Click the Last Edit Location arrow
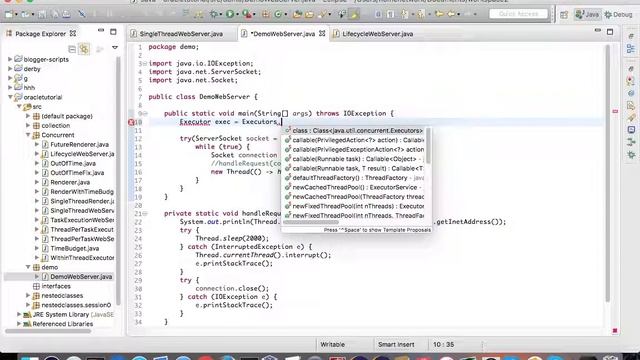The image size is (640, 360). coord(439,14)
